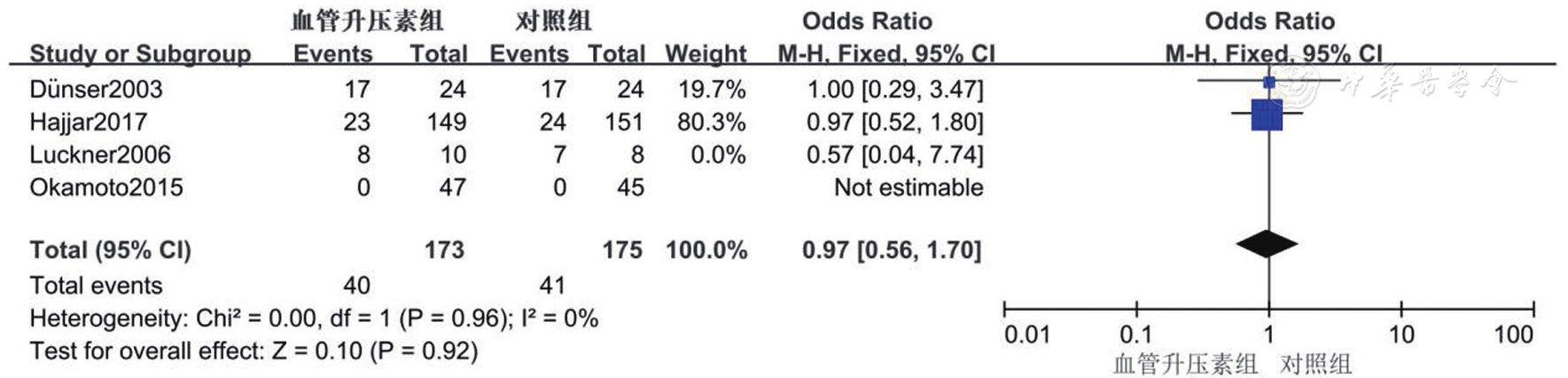
Task: Click the black diamond summary marker
Action: click(x=1267, y=244)
